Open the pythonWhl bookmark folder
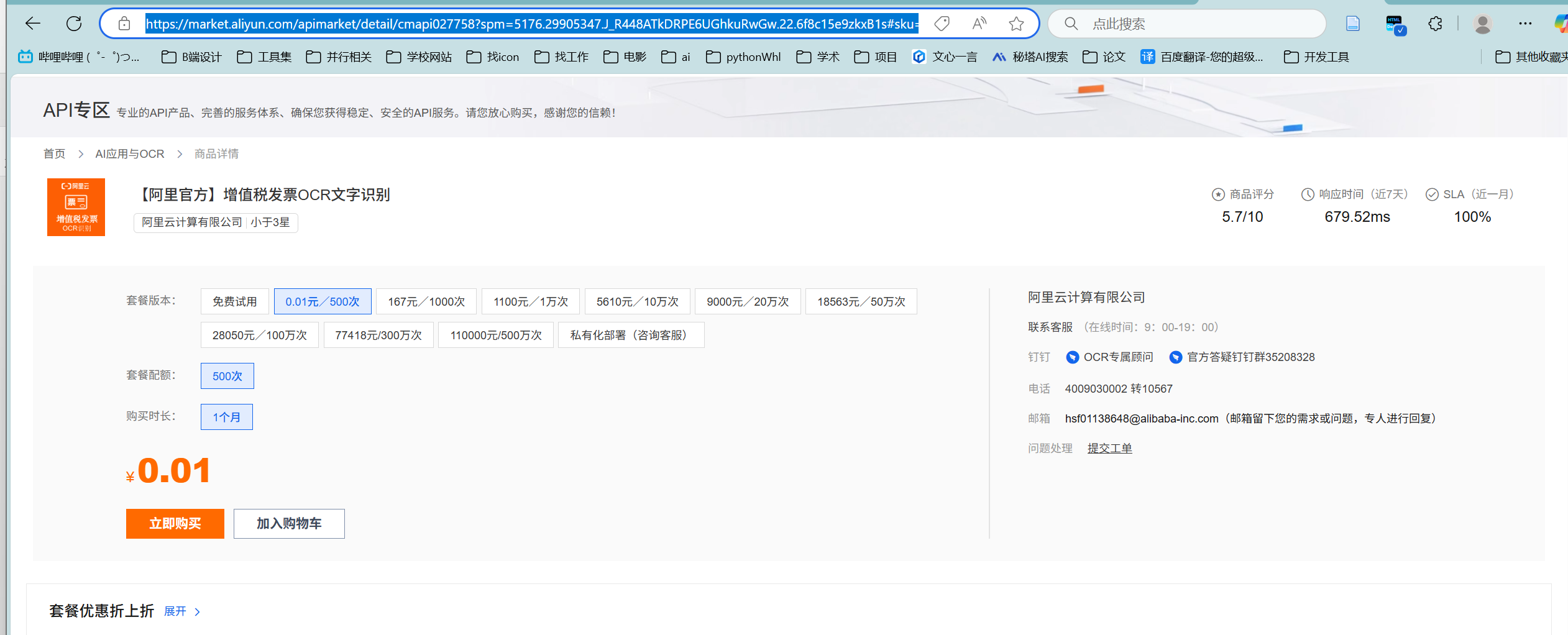The image size is (1568, 635). point(743,57)
